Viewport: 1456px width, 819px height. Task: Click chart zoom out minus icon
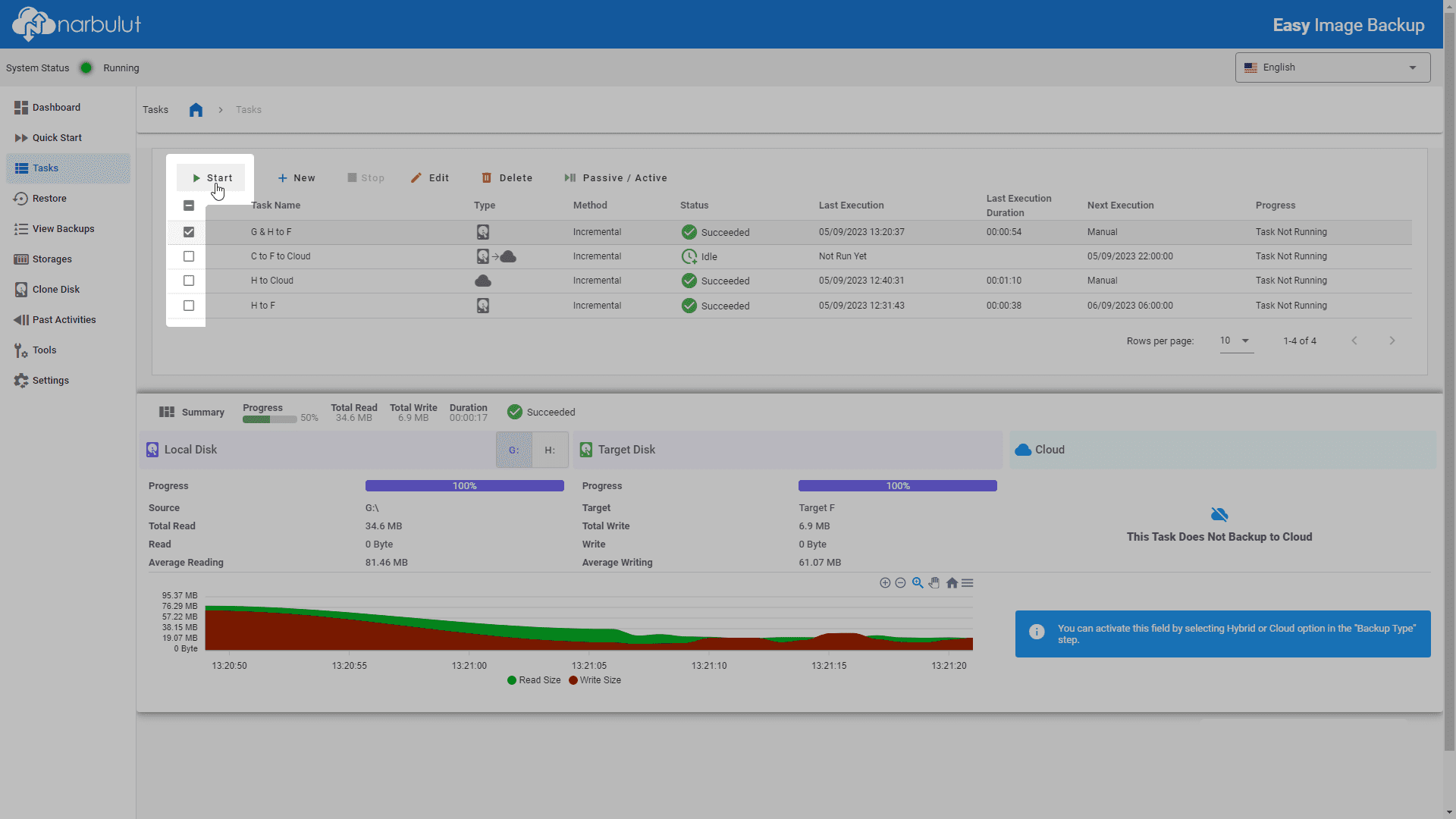click(x=900, y=583)
